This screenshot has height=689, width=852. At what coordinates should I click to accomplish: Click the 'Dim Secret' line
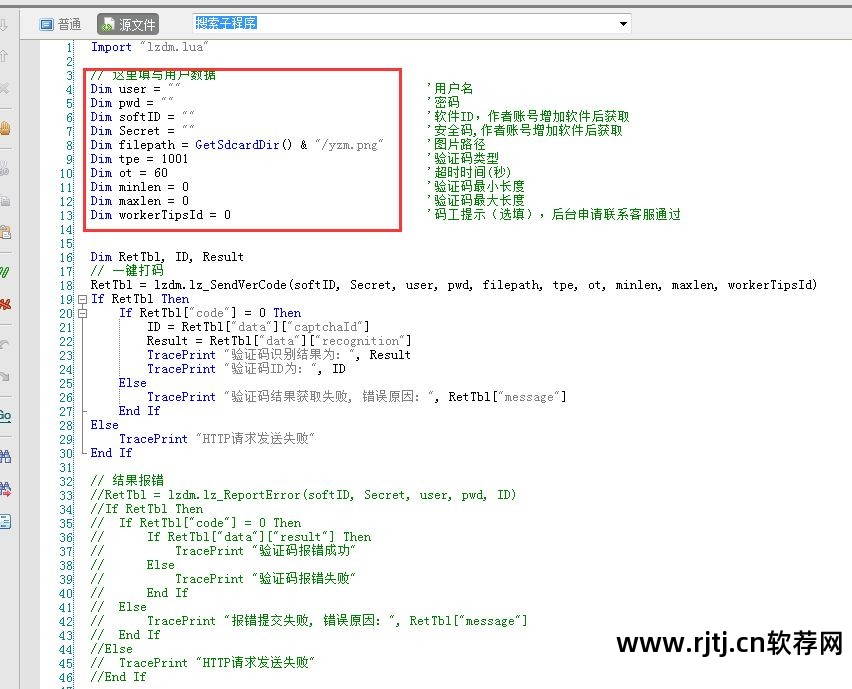(x=142, y=131)
